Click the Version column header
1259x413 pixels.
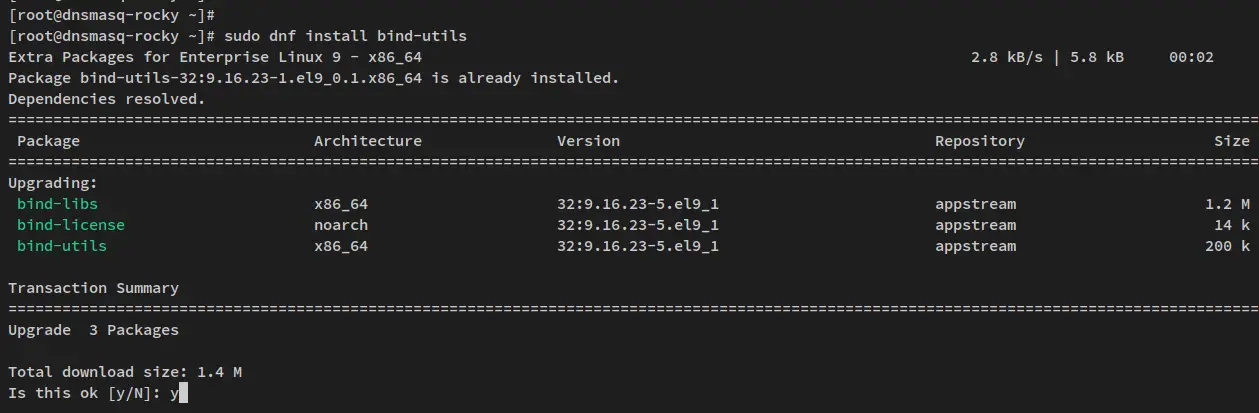point(588,141)
